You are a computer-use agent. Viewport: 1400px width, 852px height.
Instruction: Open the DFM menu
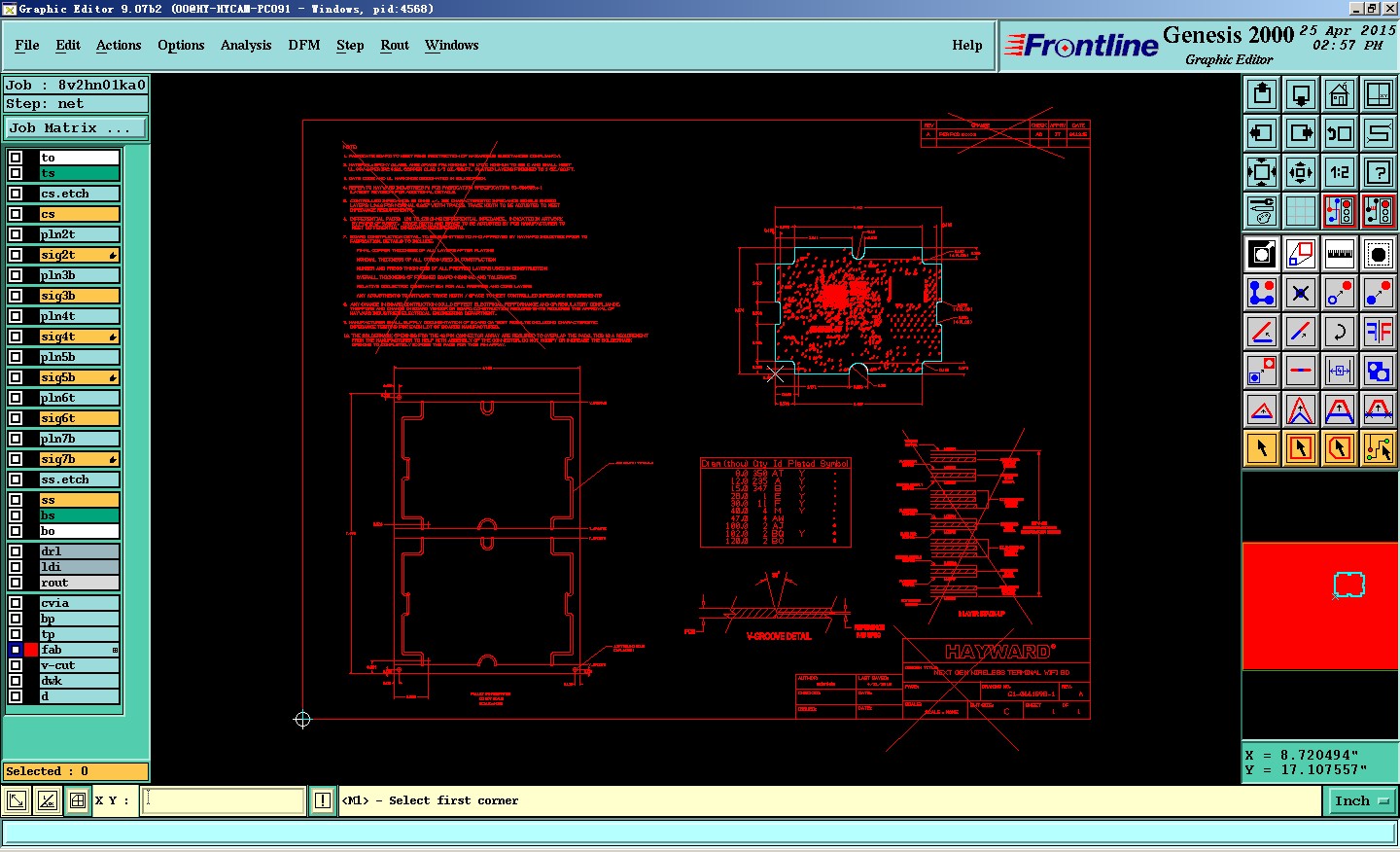point(304,46)
